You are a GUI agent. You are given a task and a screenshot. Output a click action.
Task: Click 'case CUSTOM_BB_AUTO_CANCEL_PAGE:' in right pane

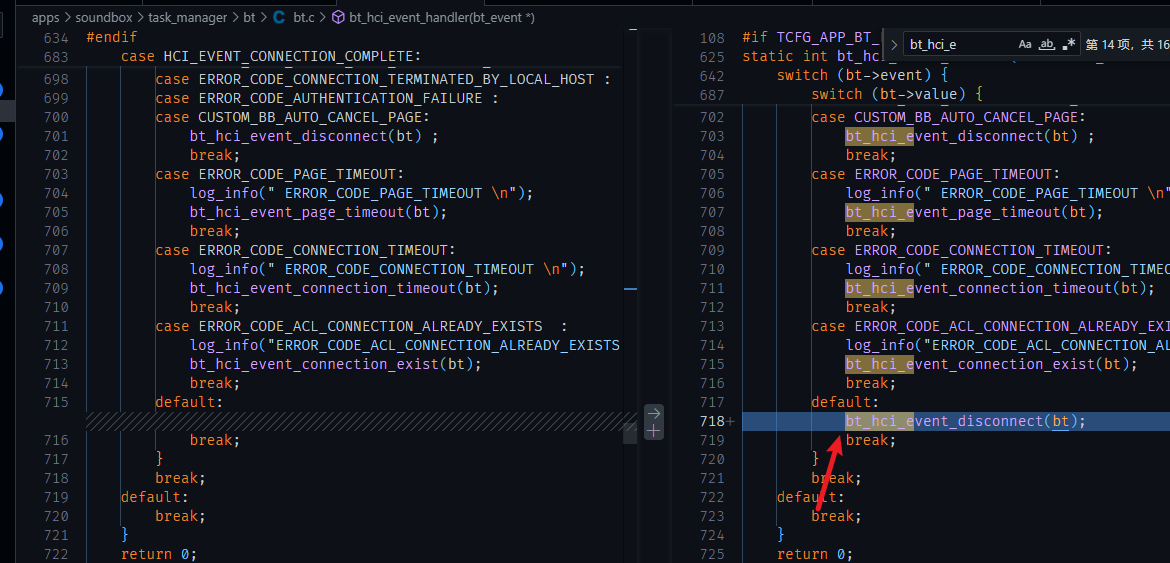[x=948, y=117]
